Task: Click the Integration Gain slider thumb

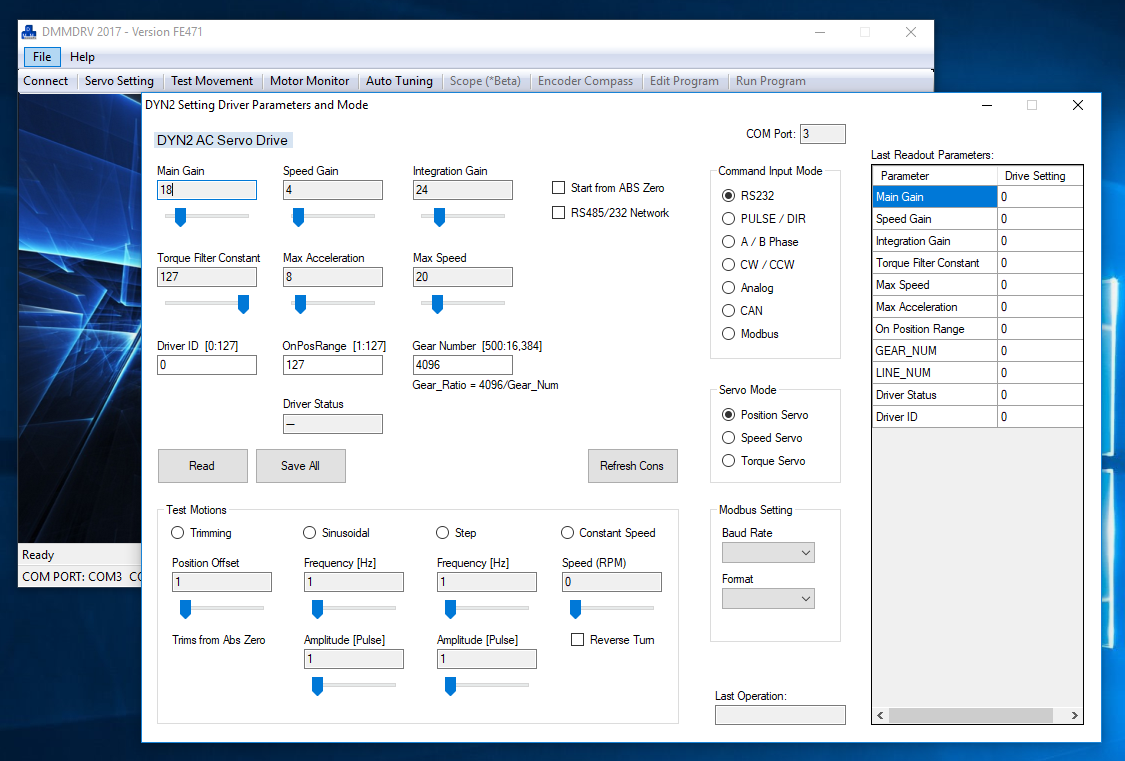Action: (x=440, y=217)
